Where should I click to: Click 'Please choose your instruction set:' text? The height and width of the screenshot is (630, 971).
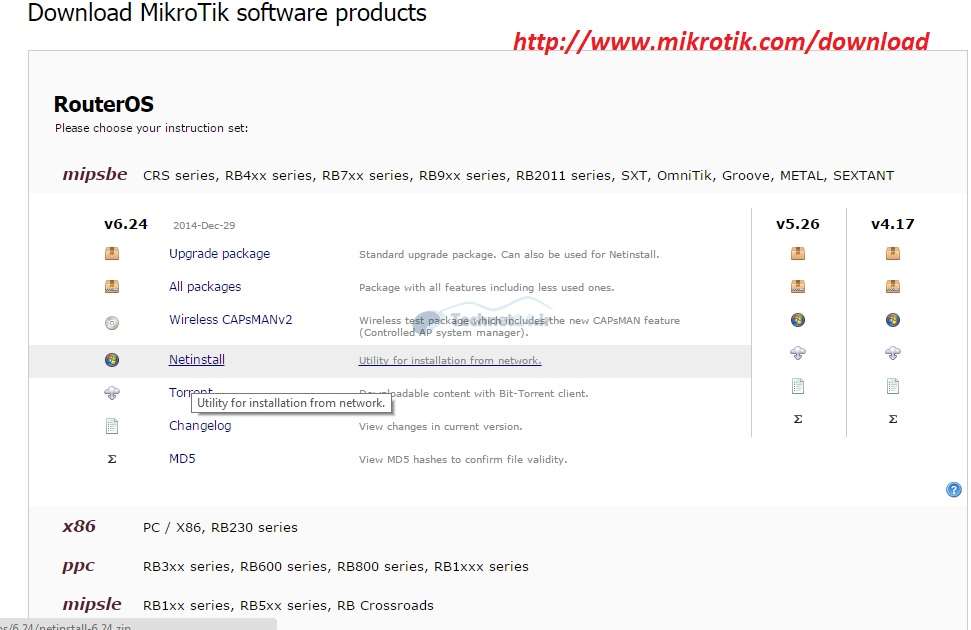click(x=151, y=128)
